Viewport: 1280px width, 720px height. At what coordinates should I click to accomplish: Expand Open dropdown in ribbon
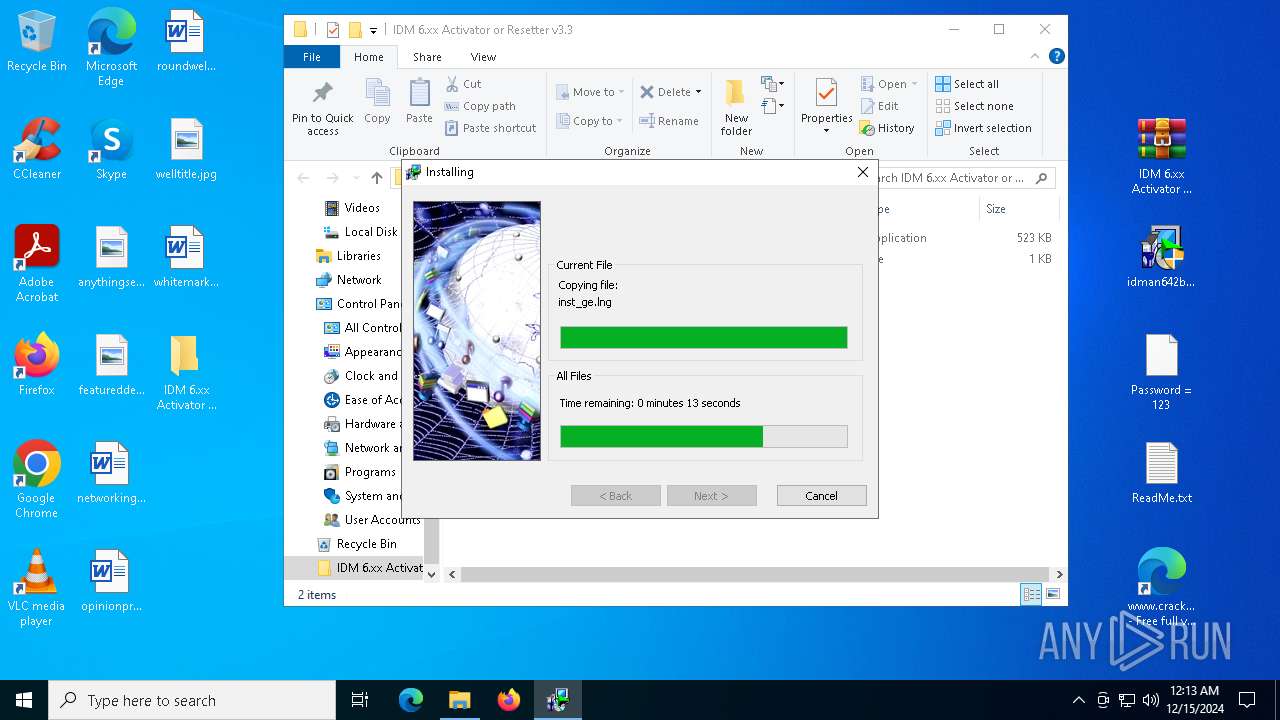pyautogui.click(x=914, y=84)
